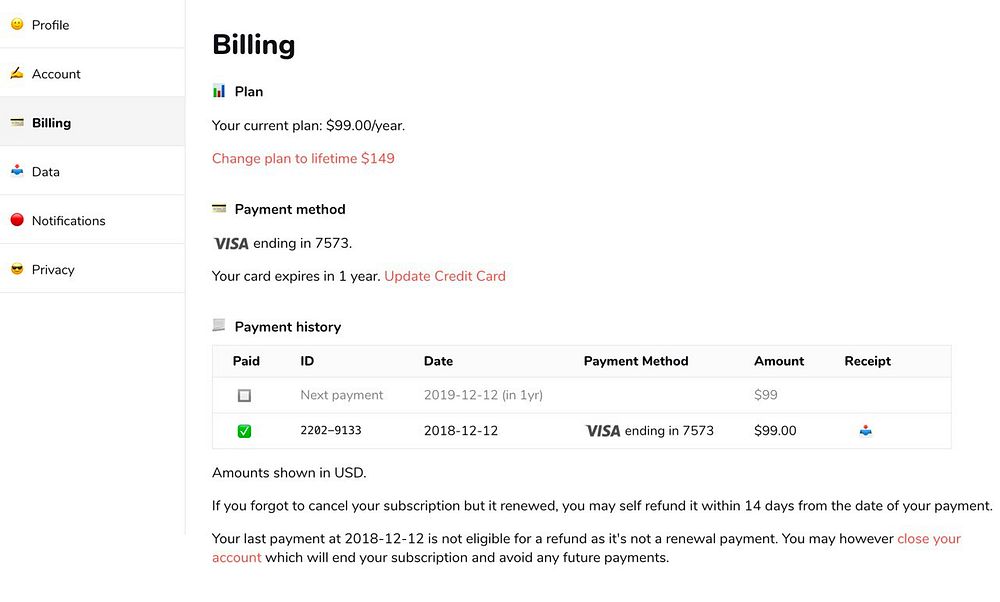Switch to the Notifications section
Screen dimensions: 1000x602
68,221
